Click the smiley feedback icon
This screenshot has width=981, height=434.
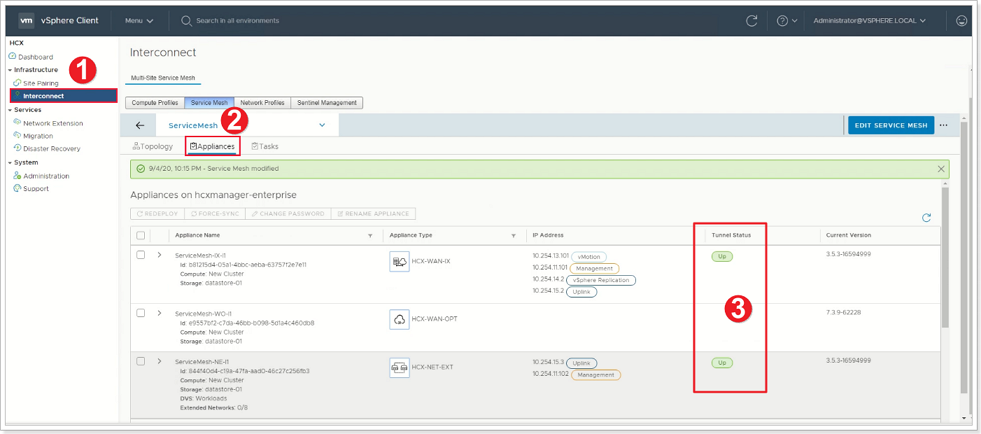[x=961, y=20]
